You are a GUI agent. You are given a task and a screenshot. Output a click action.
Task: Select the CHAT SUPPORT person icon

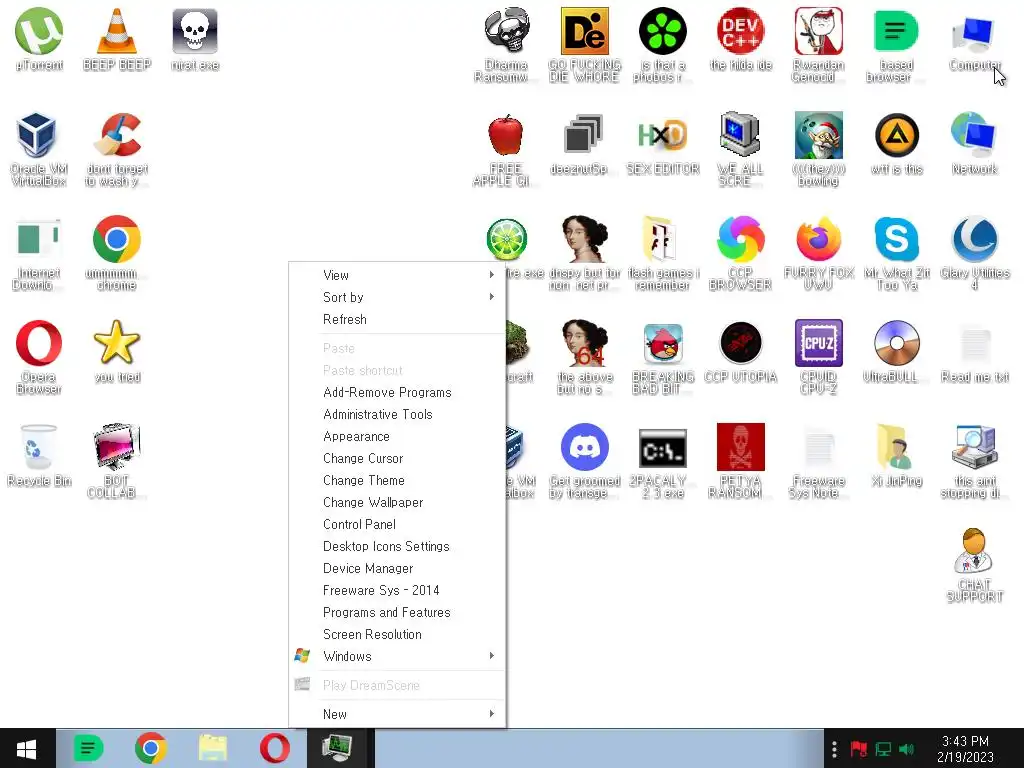click(x=974, y=551)
